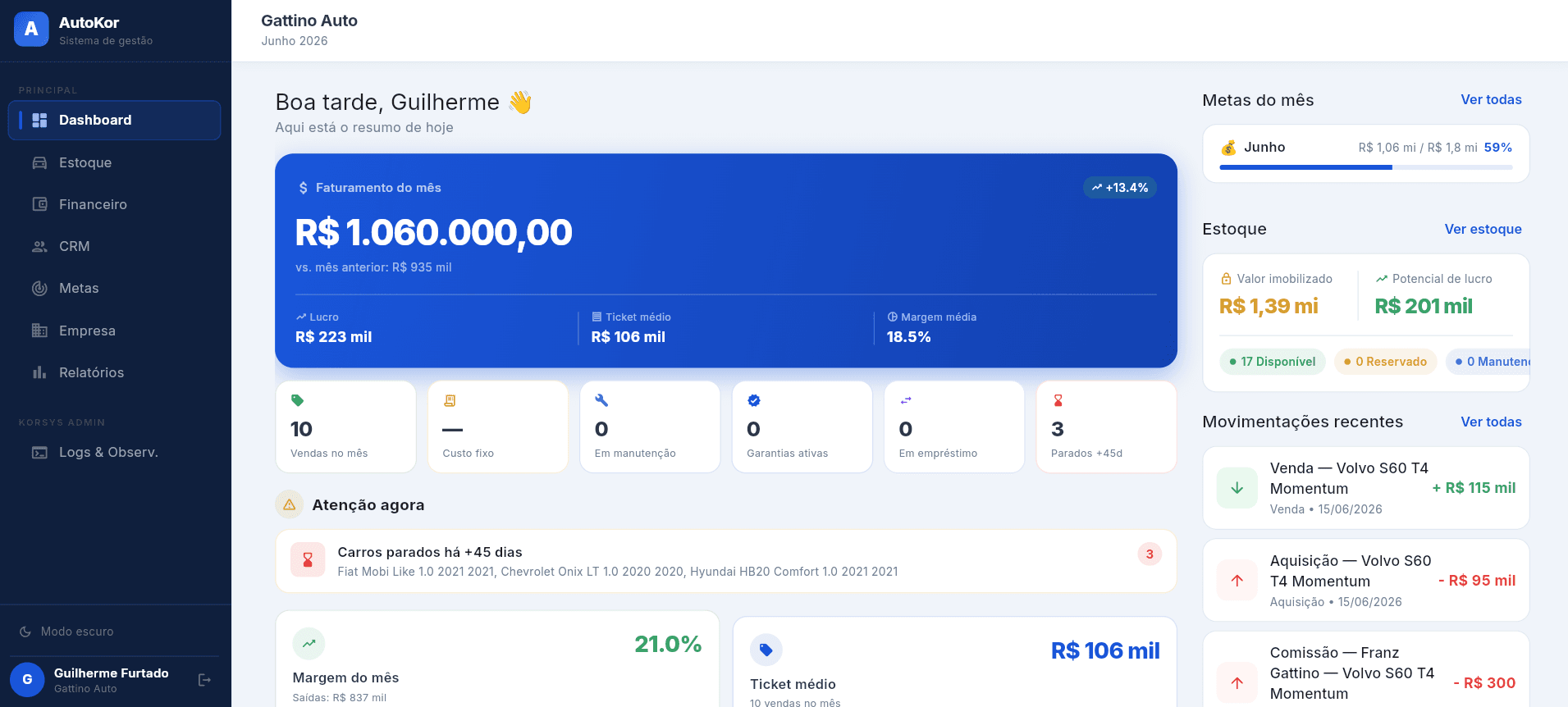1568x707 pixels.
Task: Click the 21.0% margin value
Action: click(668, 645)
